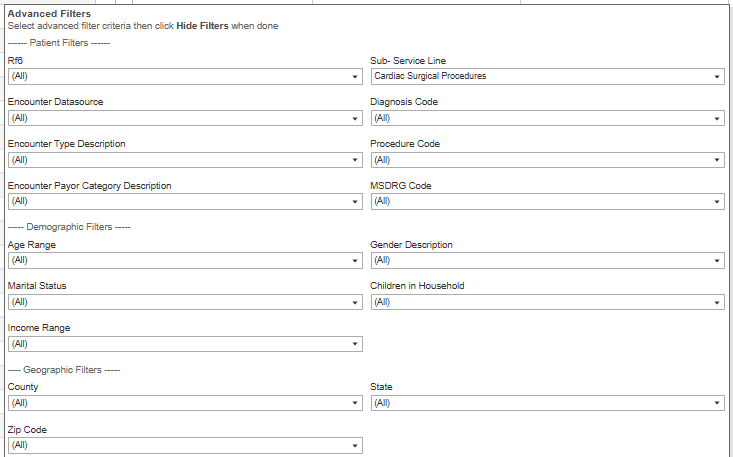Open the Rf6 filter dropdown
This screenshot has height=457, width=733.
184,76
